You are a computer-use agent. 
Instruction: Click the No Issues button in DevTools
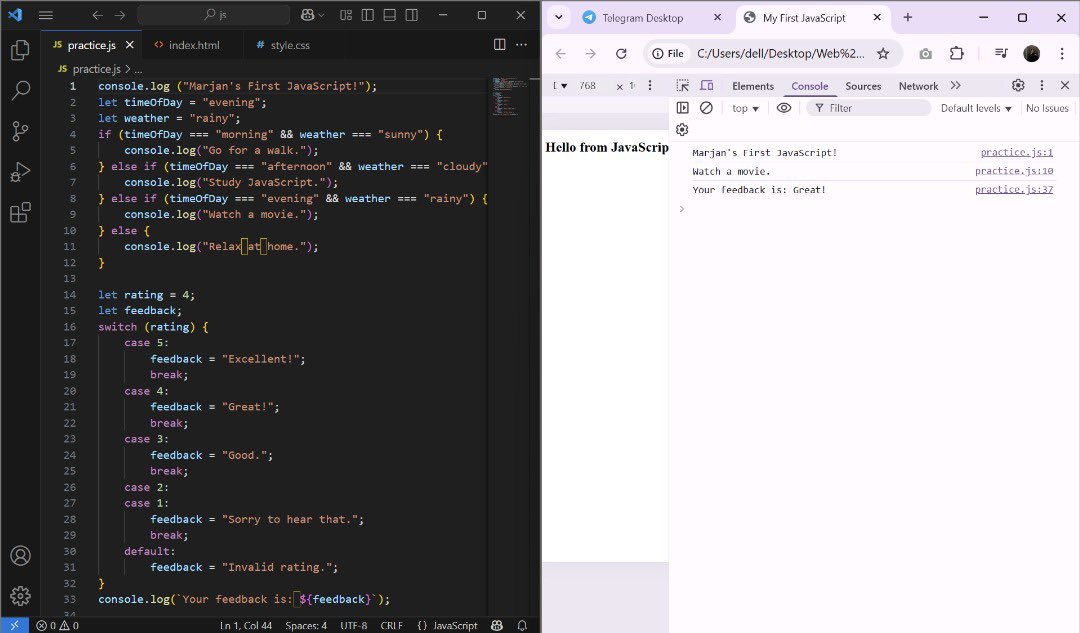click(1047, 108)
